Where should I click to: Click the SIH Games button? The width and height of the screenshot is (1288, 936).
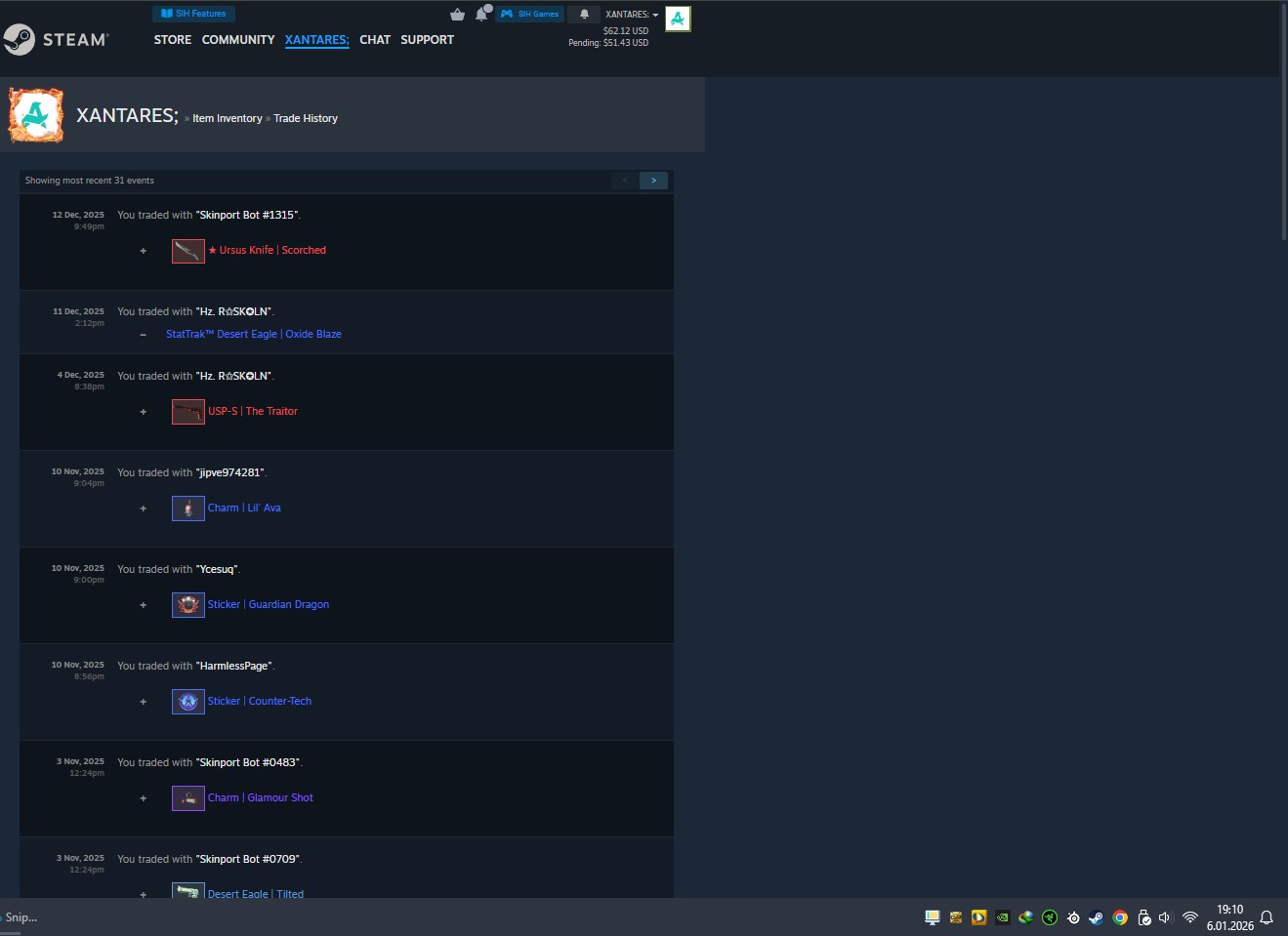coord(529,14)
